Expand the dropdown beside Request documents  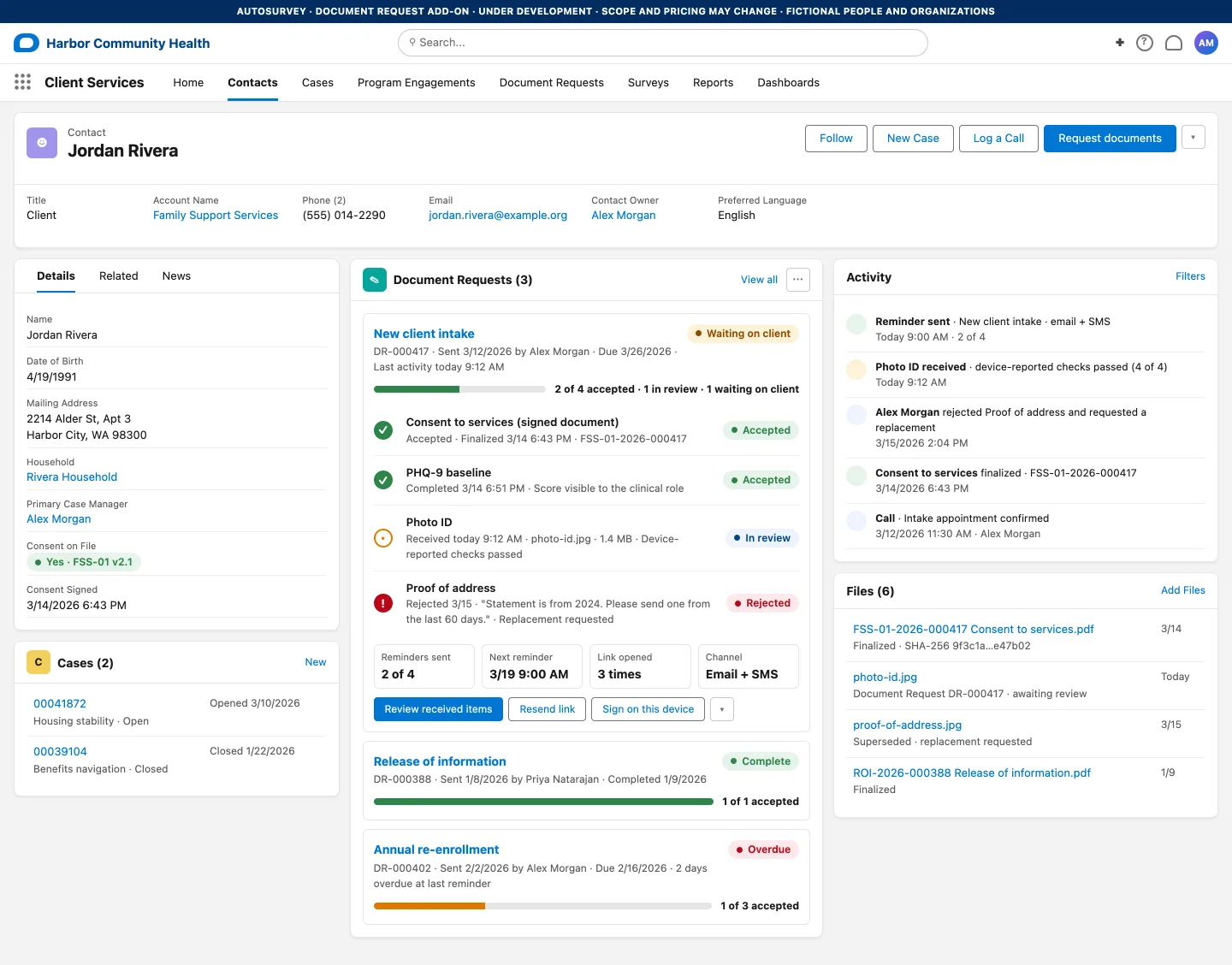coord(1193,138)
